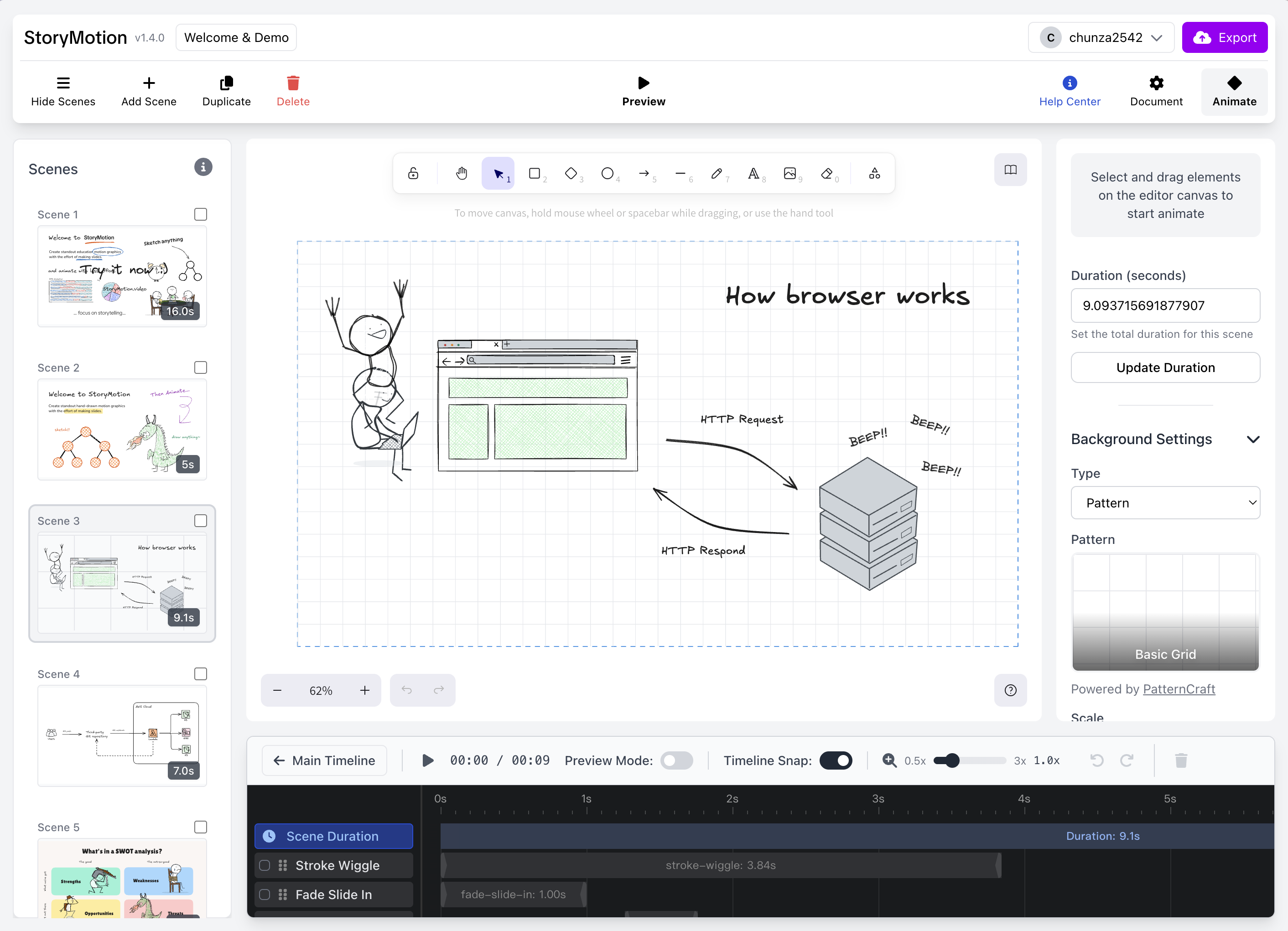Viewport: 1288px width, 931px height.
Task: Choose the Ellipse tool
Action: coord(608,173)
